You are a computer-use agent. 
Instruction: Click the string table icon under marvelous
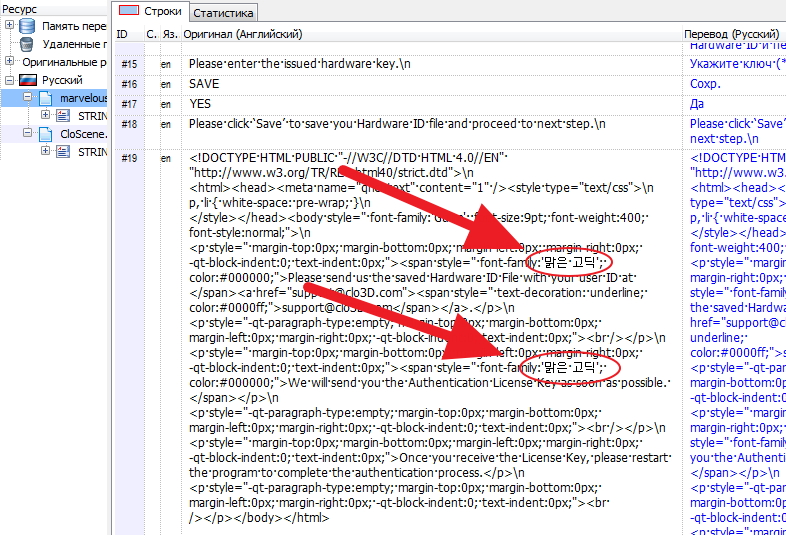point(63,116)
